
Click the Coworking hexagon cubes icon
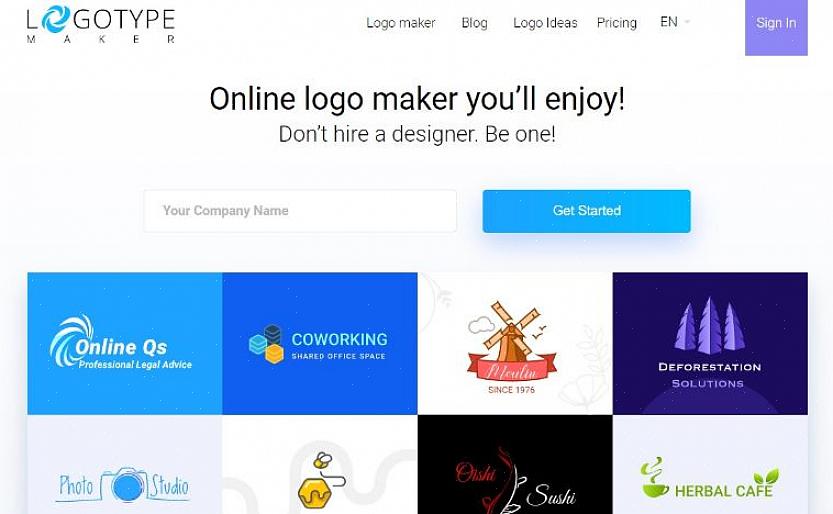(266, 344)
